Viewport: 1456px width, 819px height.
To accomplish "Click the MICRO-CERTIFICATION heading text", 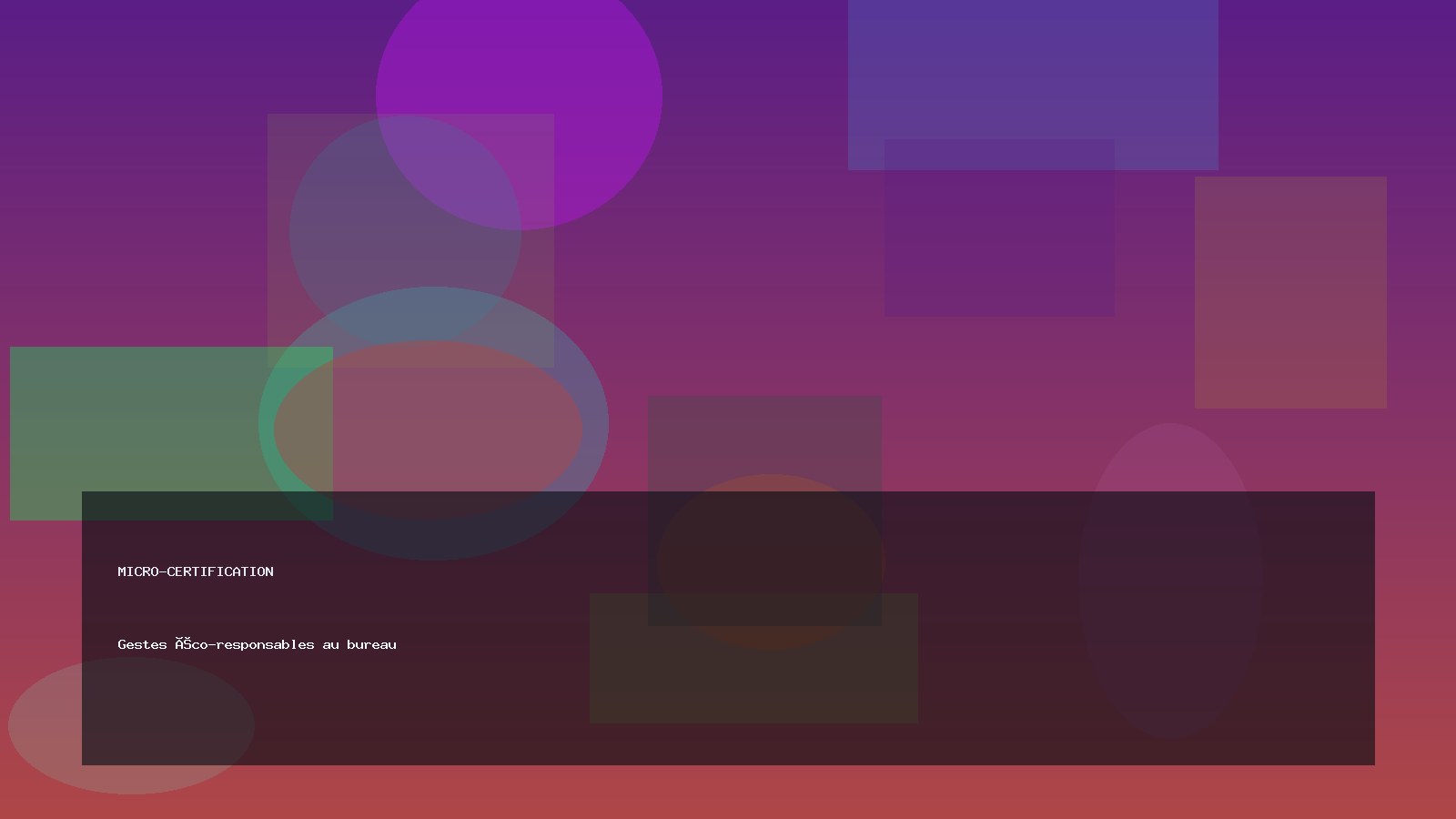I will click(196, 571).
